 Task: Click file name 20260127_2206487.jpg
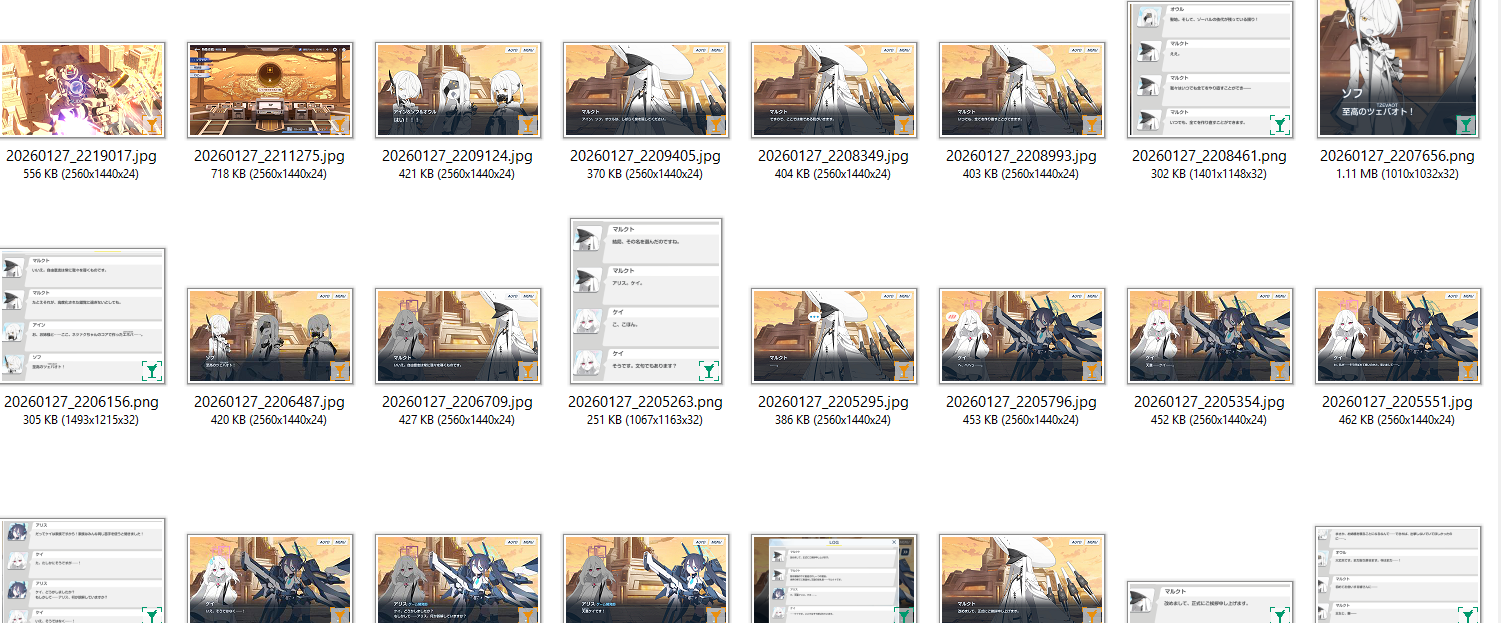(269, 402)
